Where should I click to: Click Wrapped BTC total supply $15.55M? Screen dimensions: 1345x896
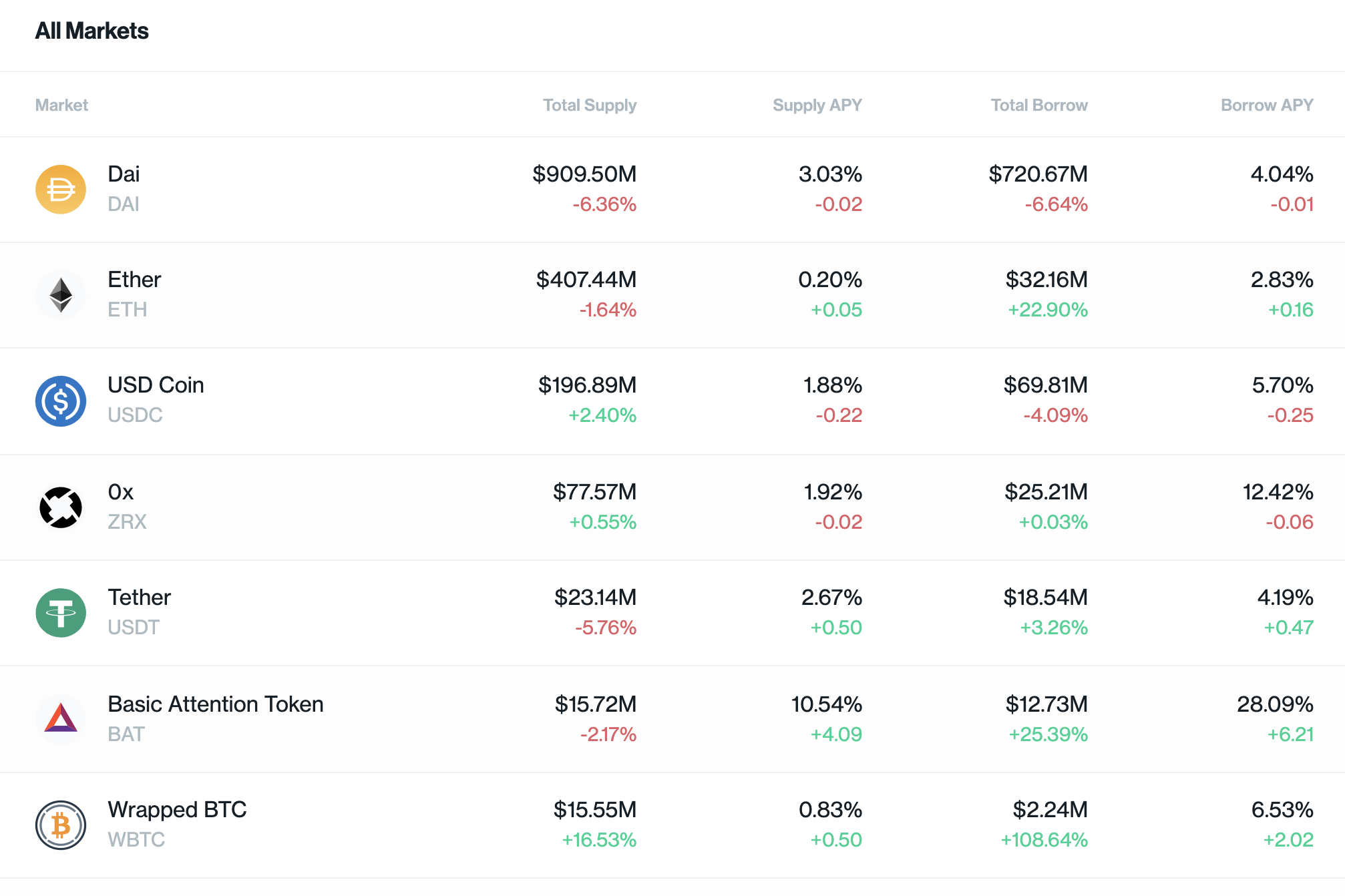point(595,810)
